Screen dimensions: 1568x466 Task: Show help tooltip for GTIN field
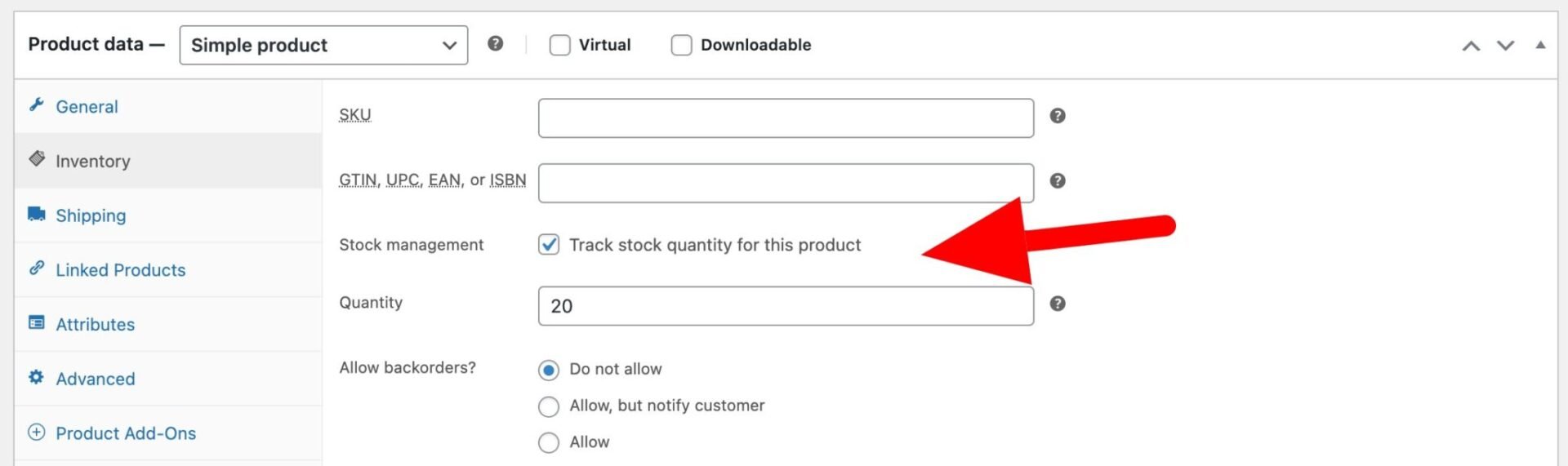(1058, 181)
